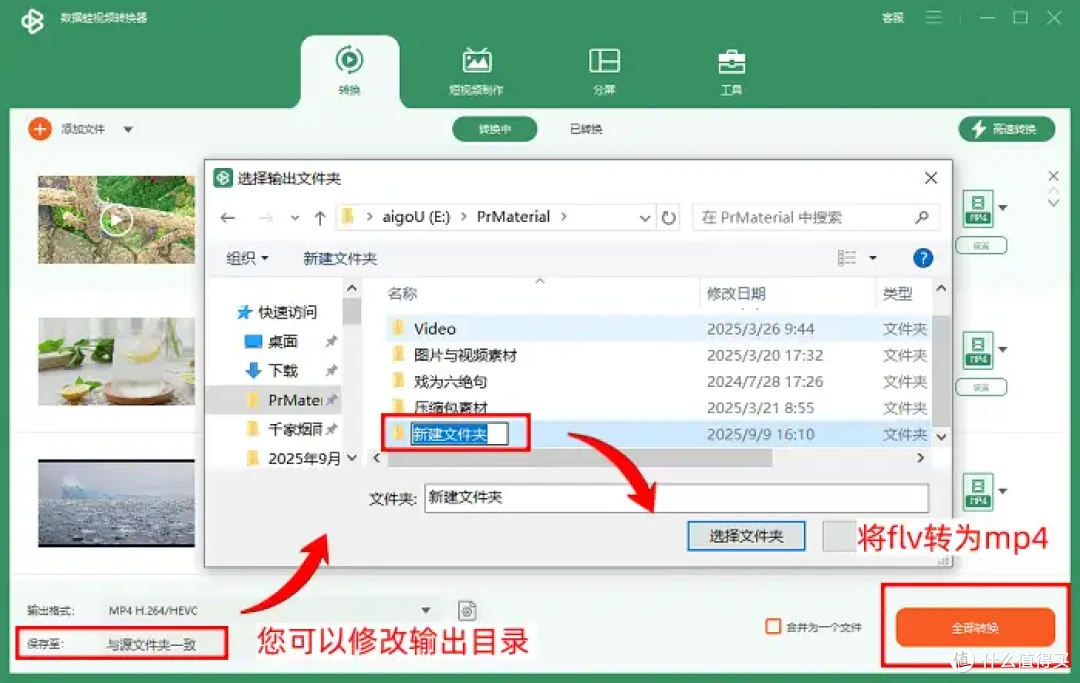Select the Video folder row
Image resolution: width=1080 pixels, height=683 pixels.
(657, 328)
